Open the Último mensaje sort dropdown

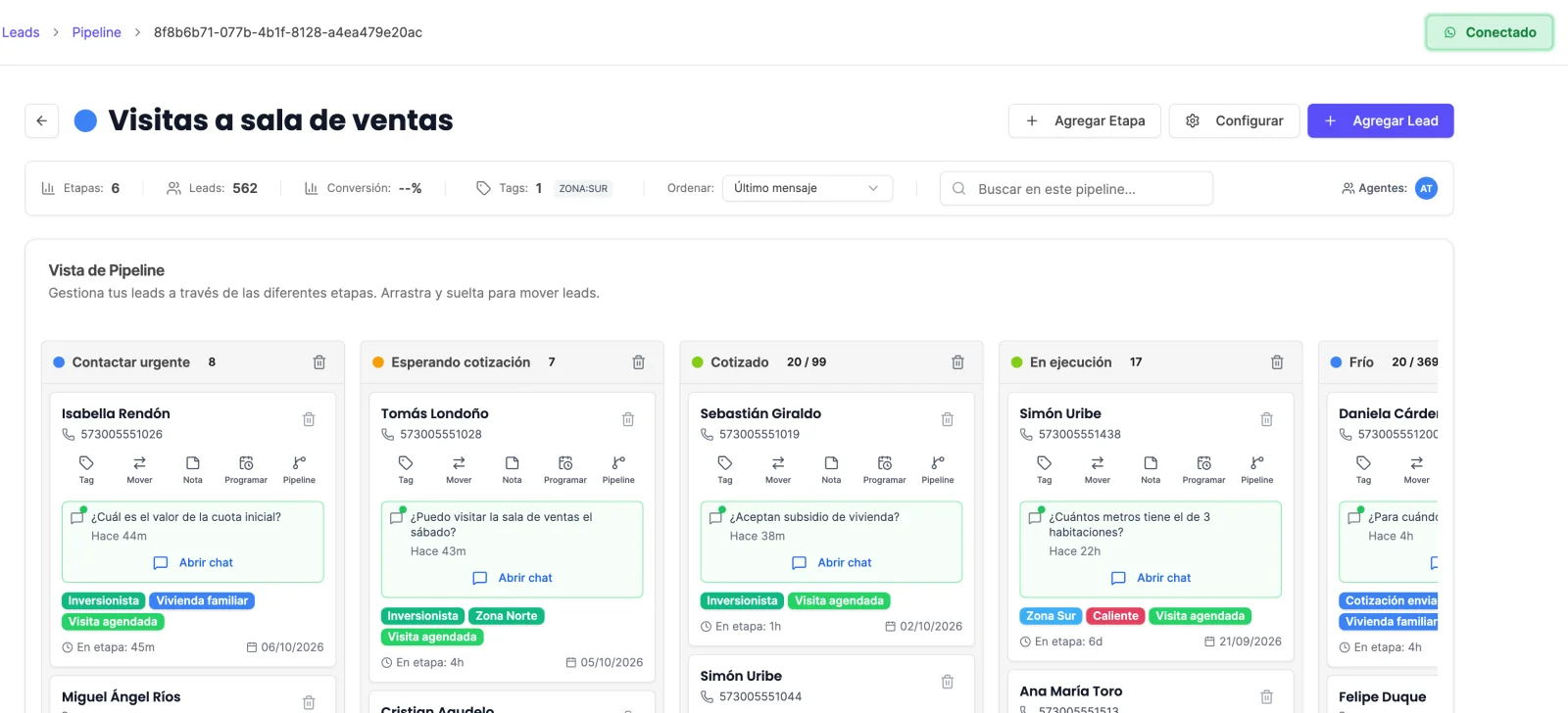coord(808,188)
